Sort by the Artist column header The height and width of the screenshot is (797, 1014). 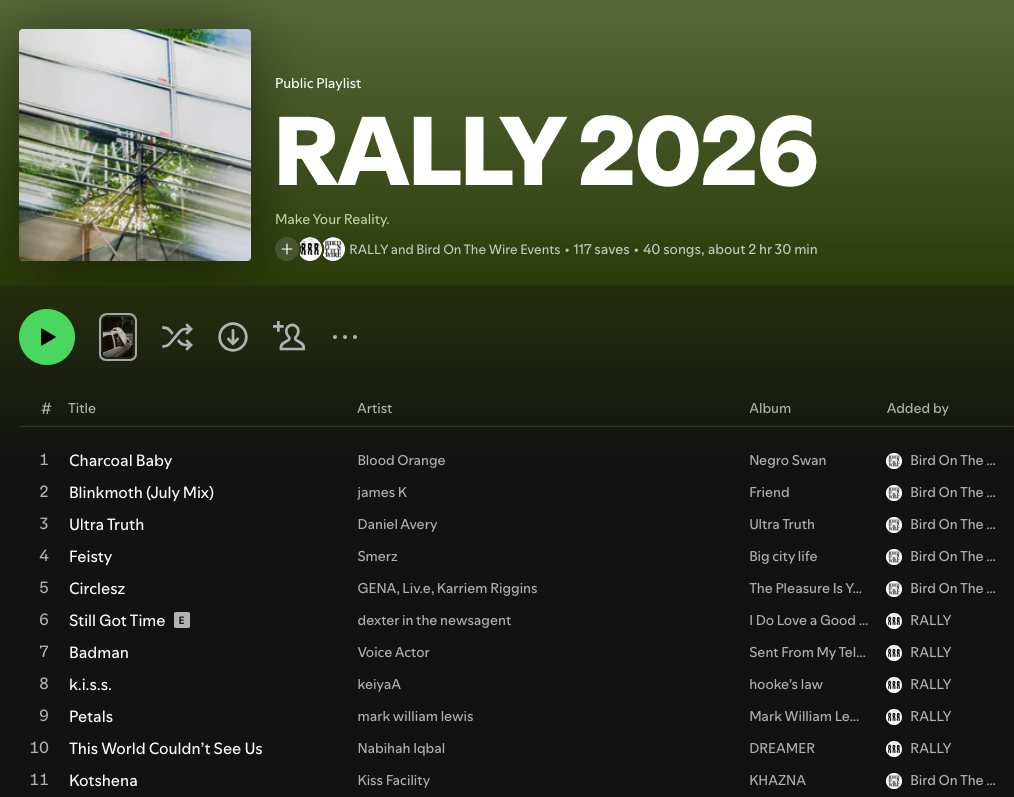pos(374,408)
